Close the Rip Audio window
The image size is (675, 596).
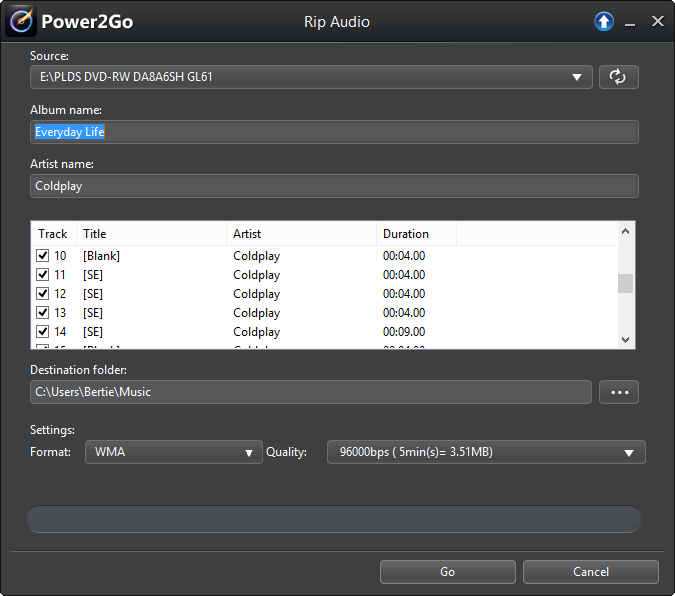coord(657,21)
